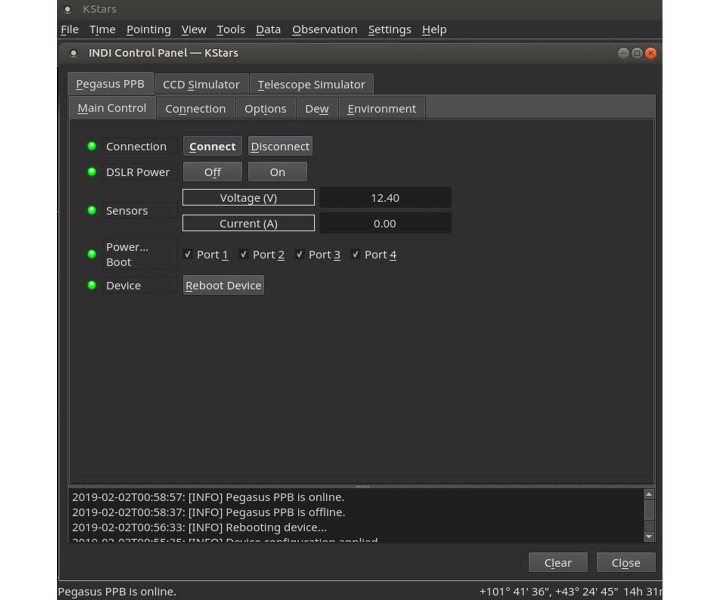The image size is (720, 600).
Task: Click the Disconnect button
Action: pyautogui.click(x=280, y=146)
